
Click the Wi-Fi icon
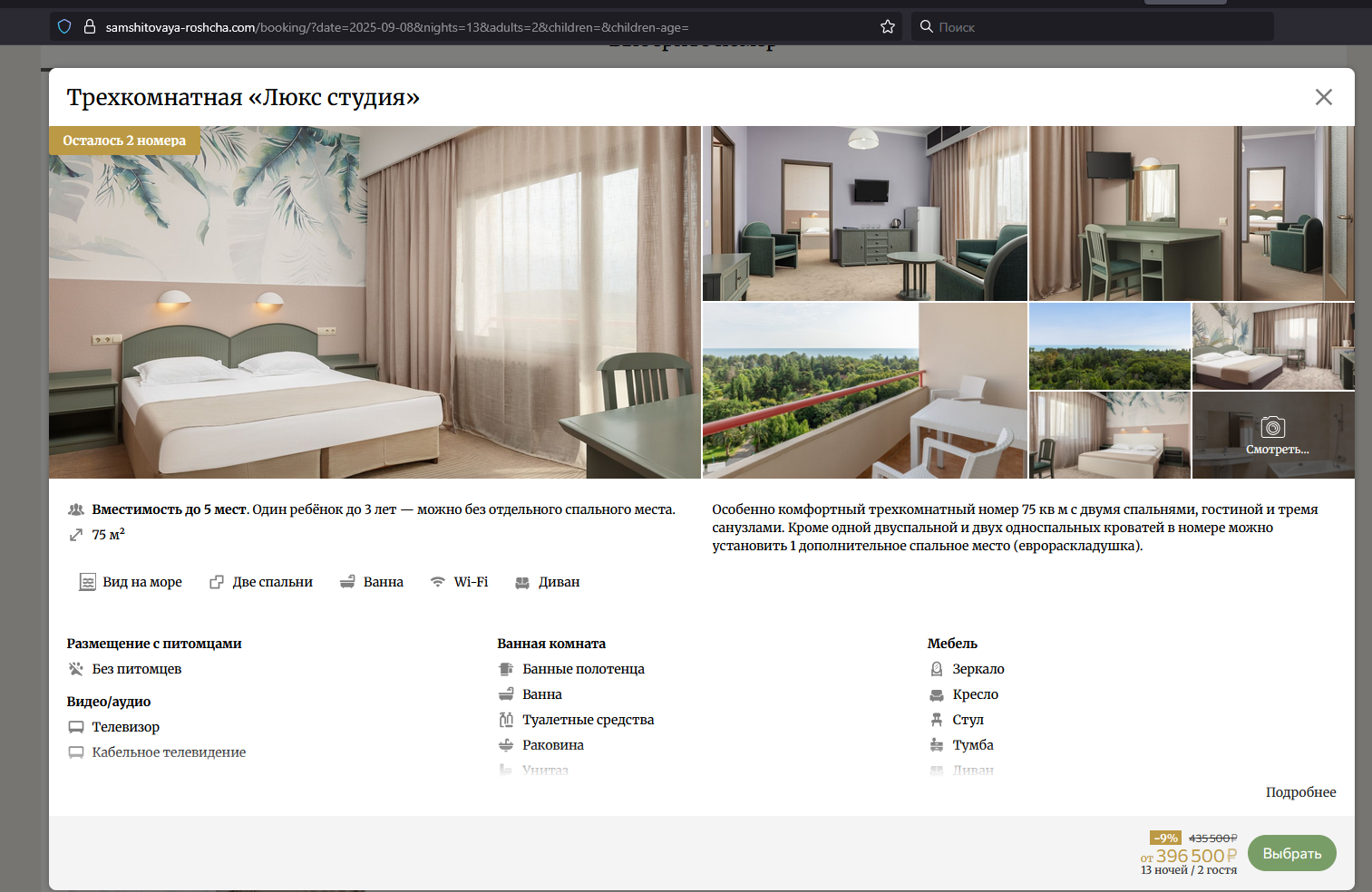tap(438, 582)
